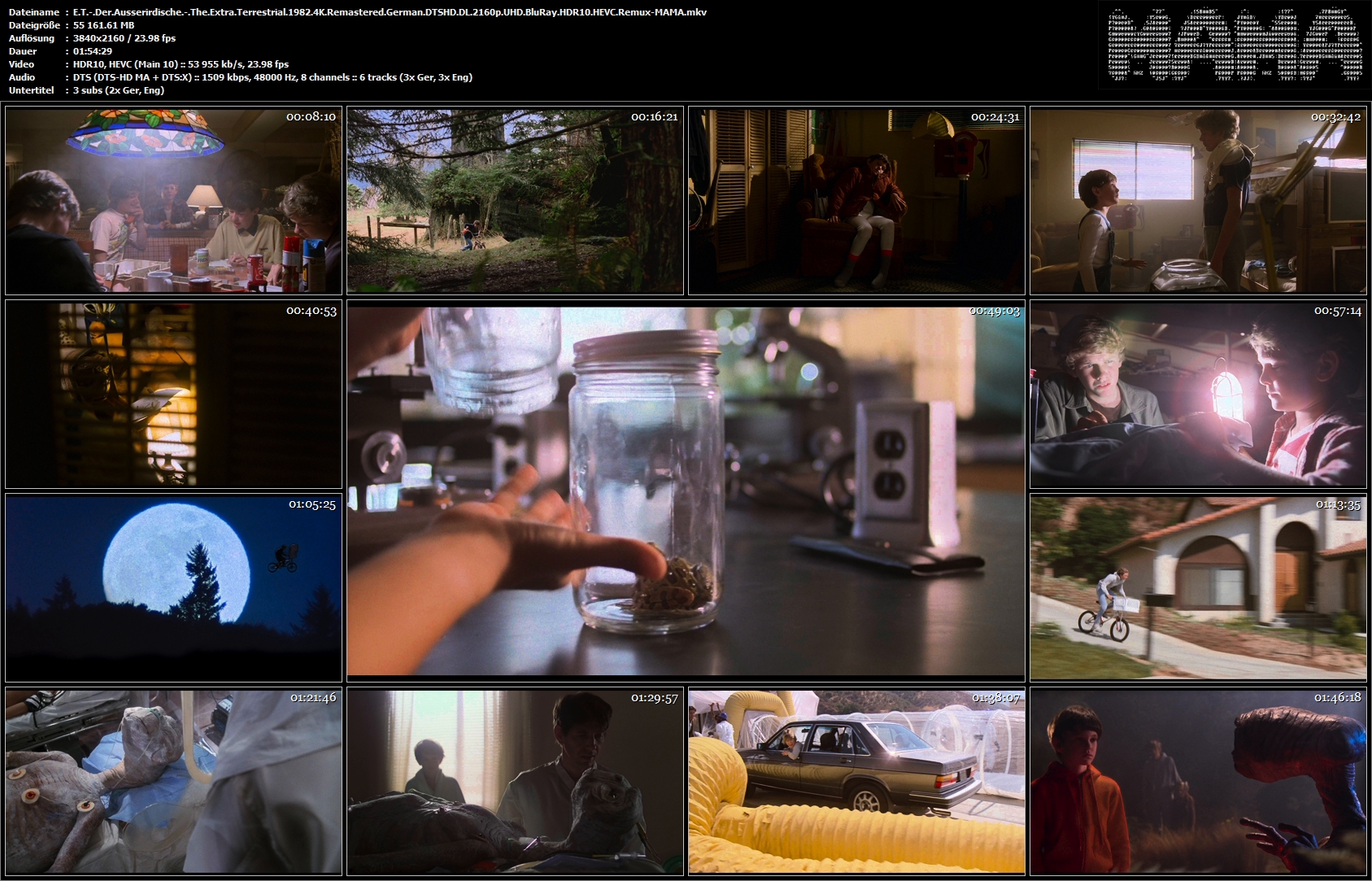Click the MKV file name text
The width and height of the screenshot is (1372, 881).
tap(390, 12)
